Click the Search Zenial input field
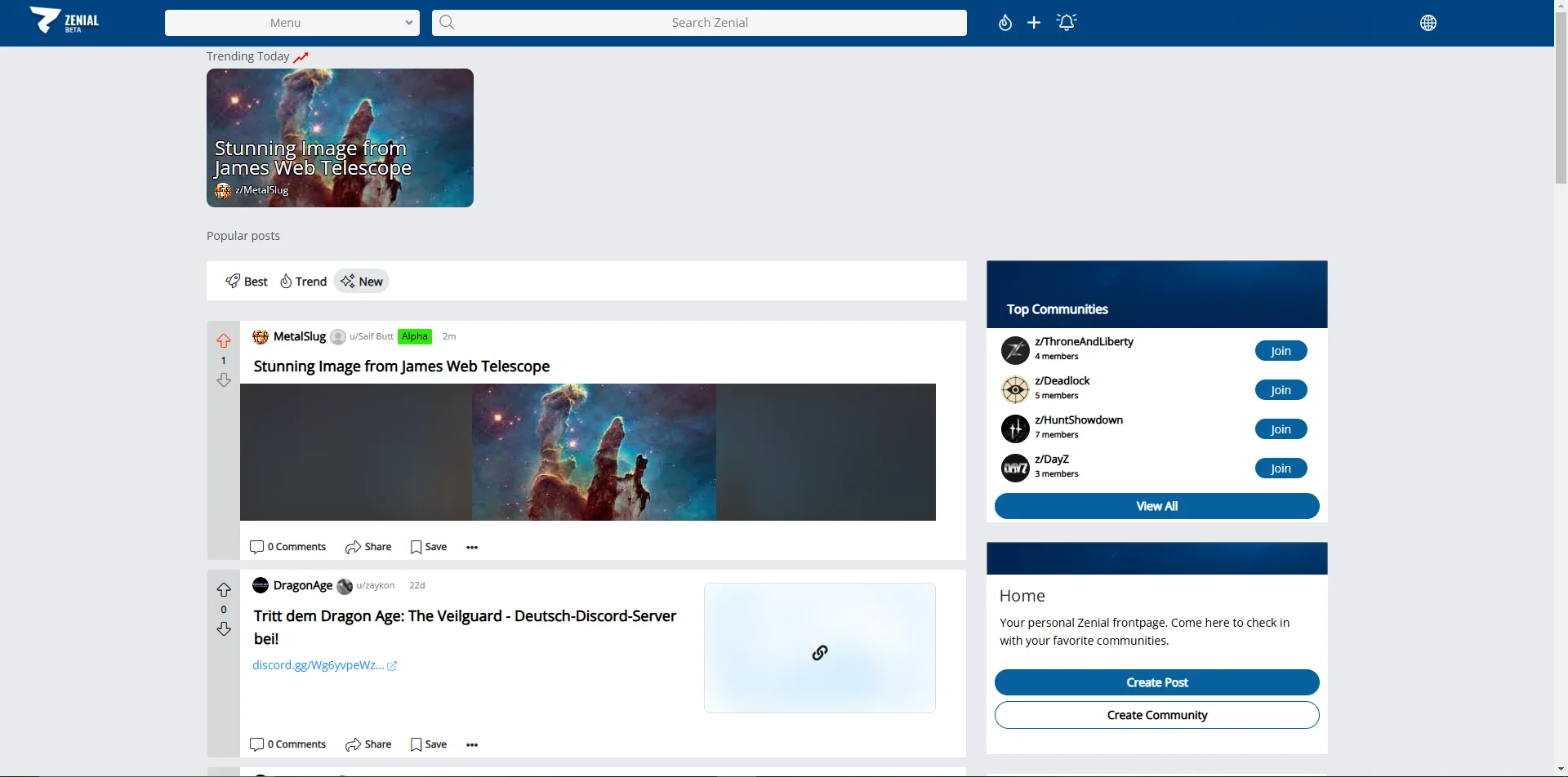 click(x=709, y=23)
